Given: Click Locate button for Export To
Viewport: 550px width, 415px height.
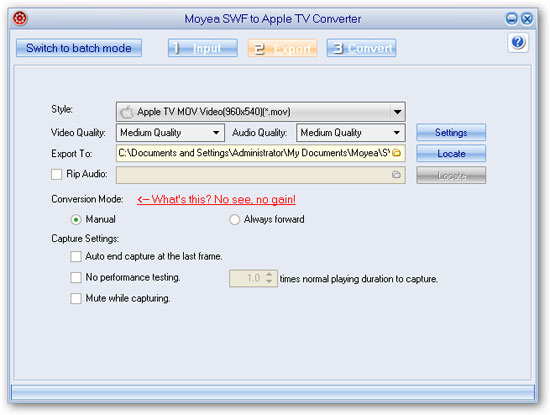Looking at the screenshot, I should pos(451,154).
